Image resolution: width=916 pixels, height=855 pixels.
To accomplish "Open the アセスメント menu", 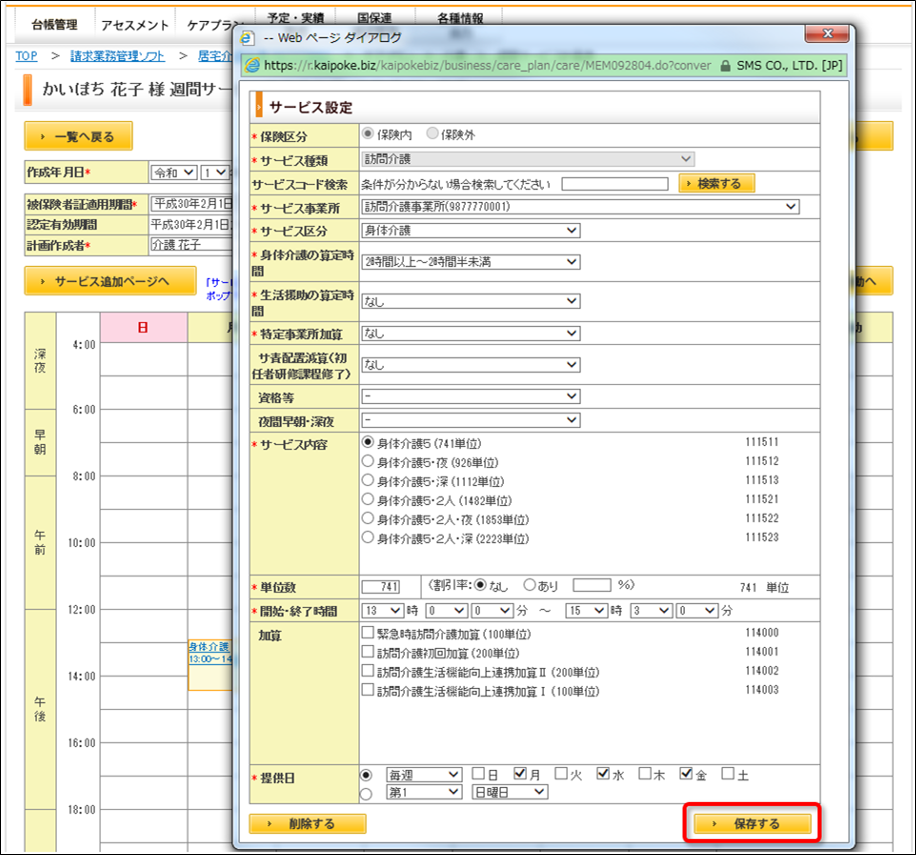I will pyautogui.click(x=135, y=25).
